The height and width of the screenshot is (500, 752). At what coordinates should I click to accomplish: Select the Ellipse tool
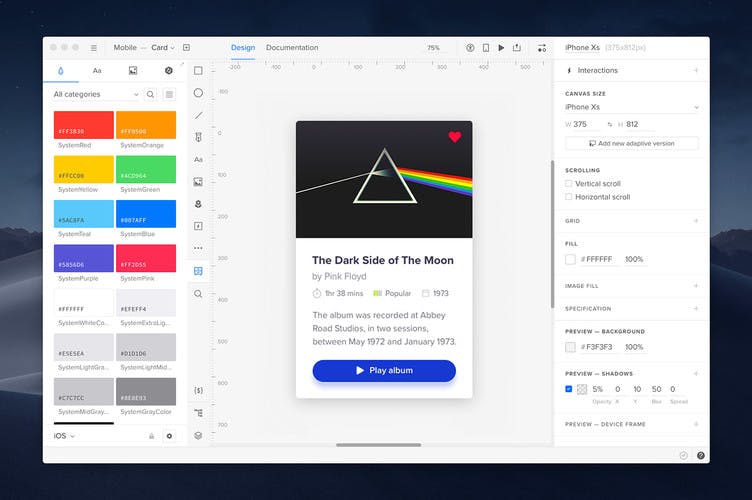(x=198, y=93)
